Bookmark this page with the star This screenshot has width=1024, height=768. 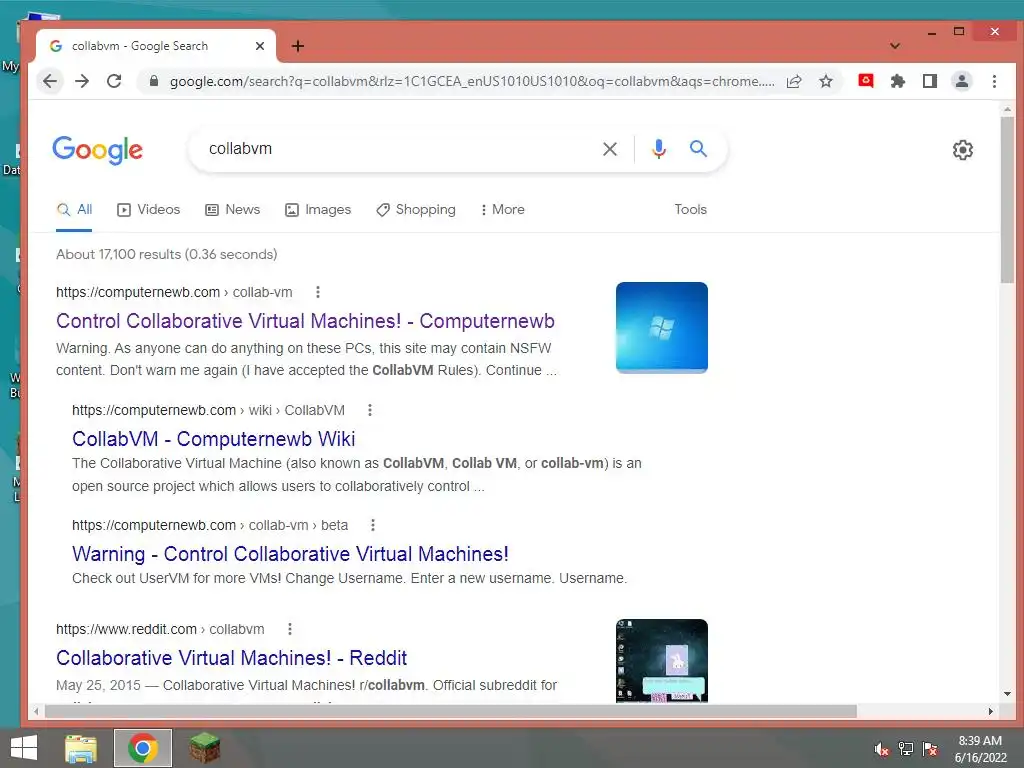tap(826, 81)
